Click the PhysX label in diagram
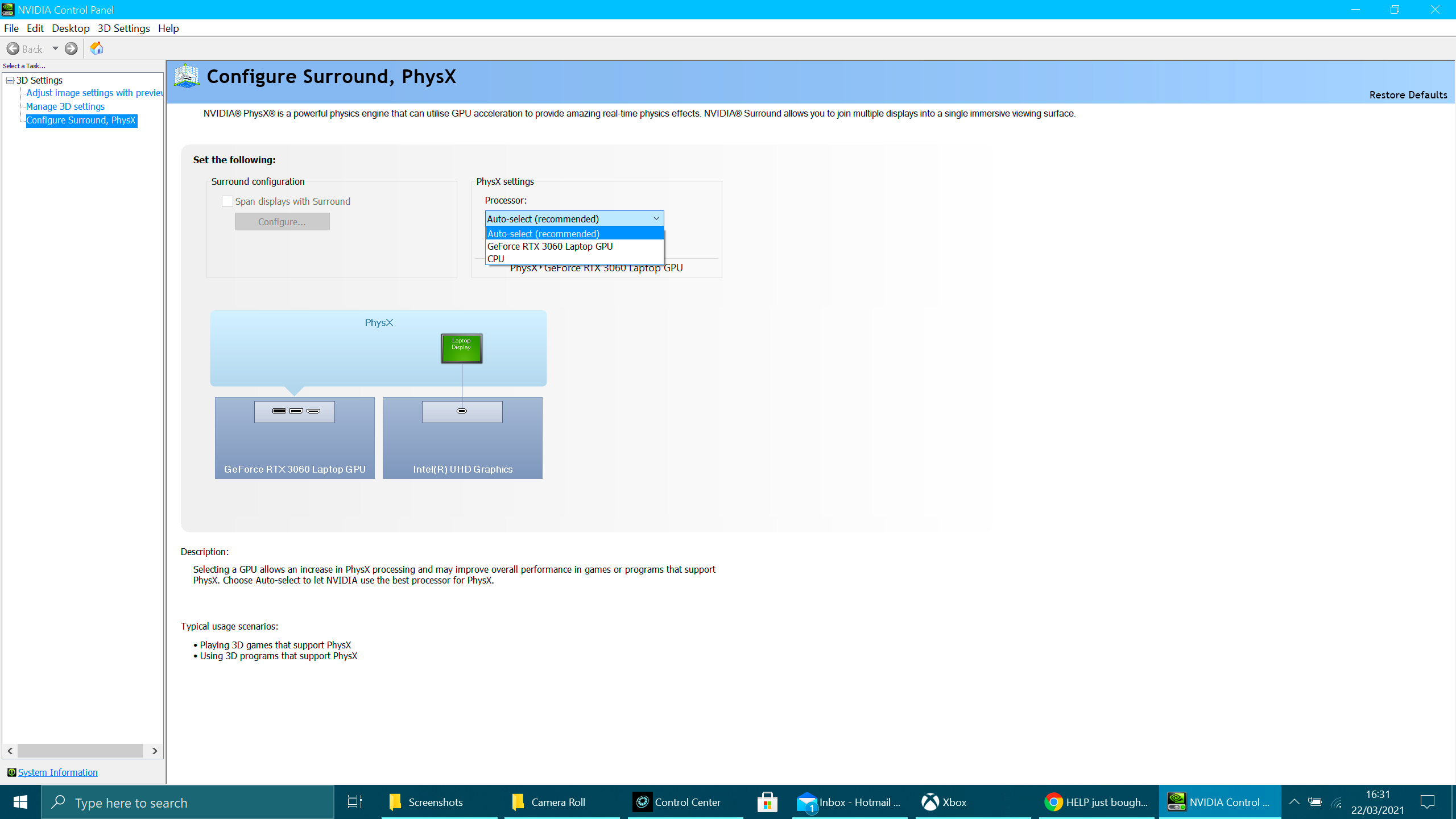This screenshot has width=1456, height=819. coord(379,322)
